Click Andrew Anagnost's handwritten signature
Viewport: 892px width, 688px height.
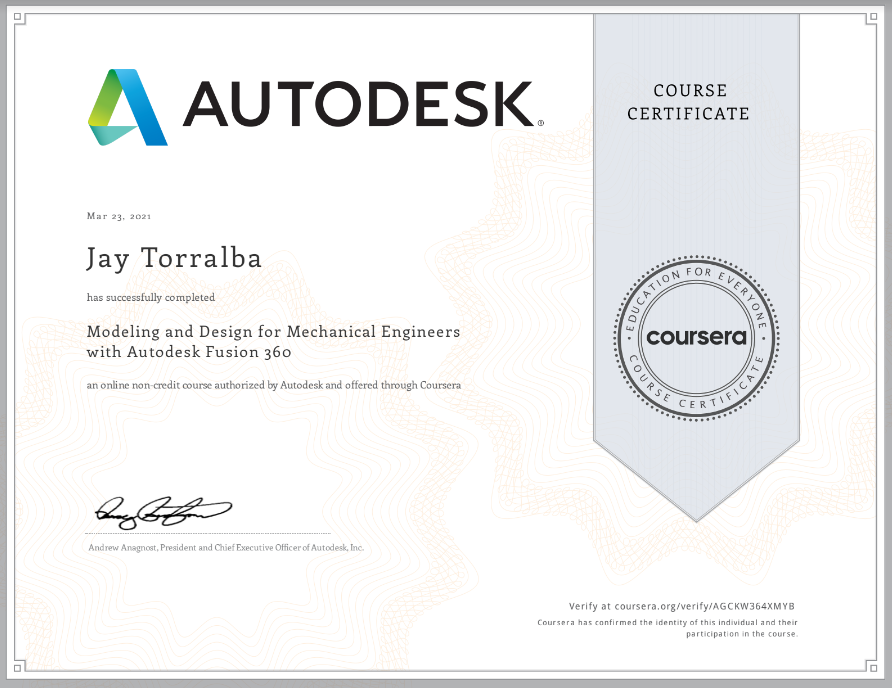(x=163, y=512)
